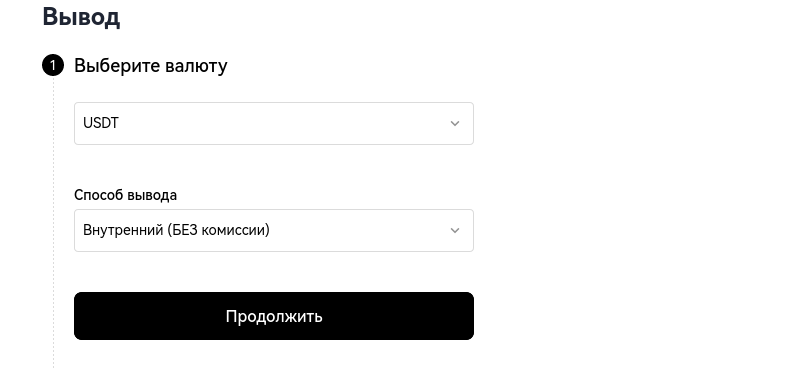
Task: Open the Внутренний (БЕЗ комиссии) dropdown
Action: click(x=274, y=230)
